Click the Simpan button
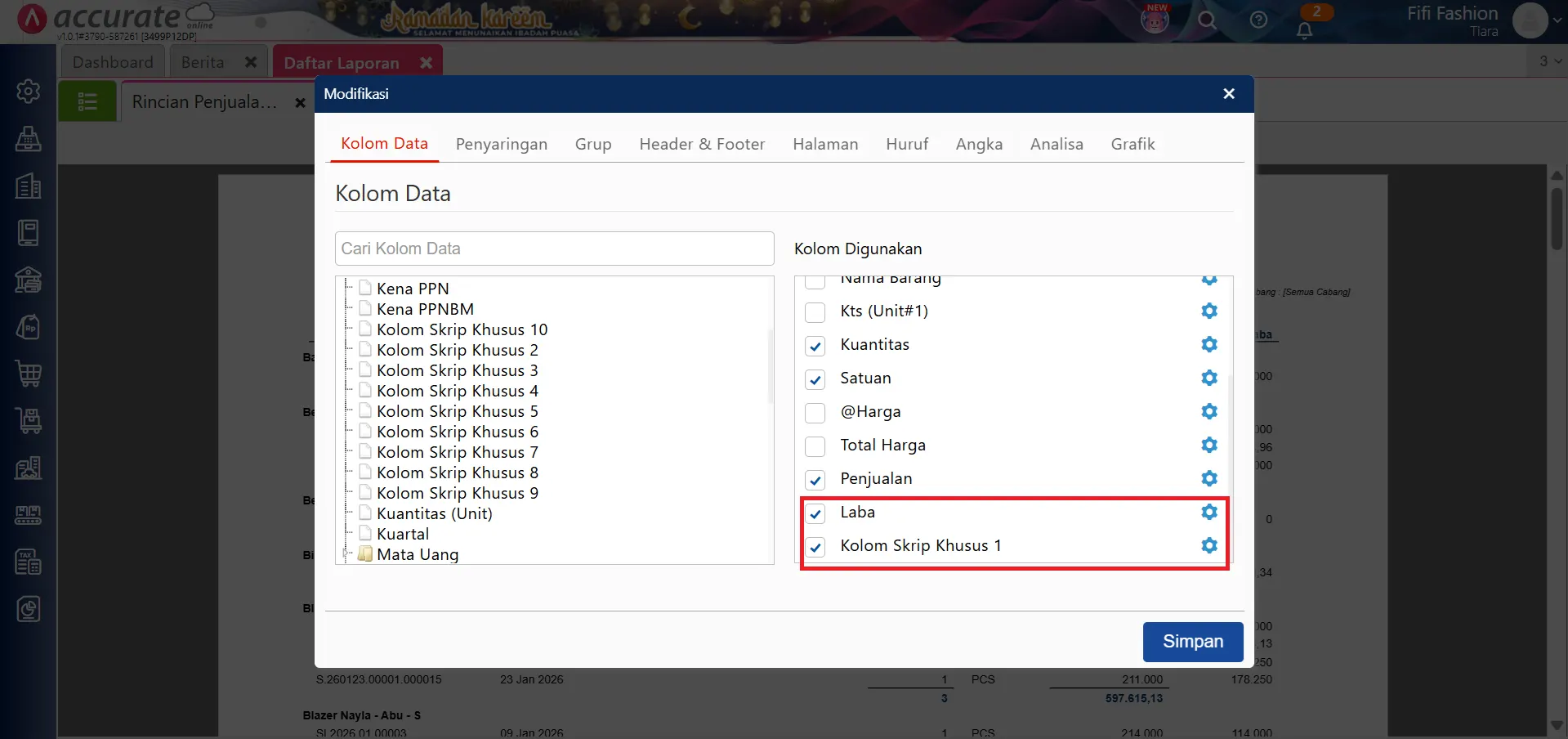This screenshot has width=1568, height=739. click(1192, 642)
